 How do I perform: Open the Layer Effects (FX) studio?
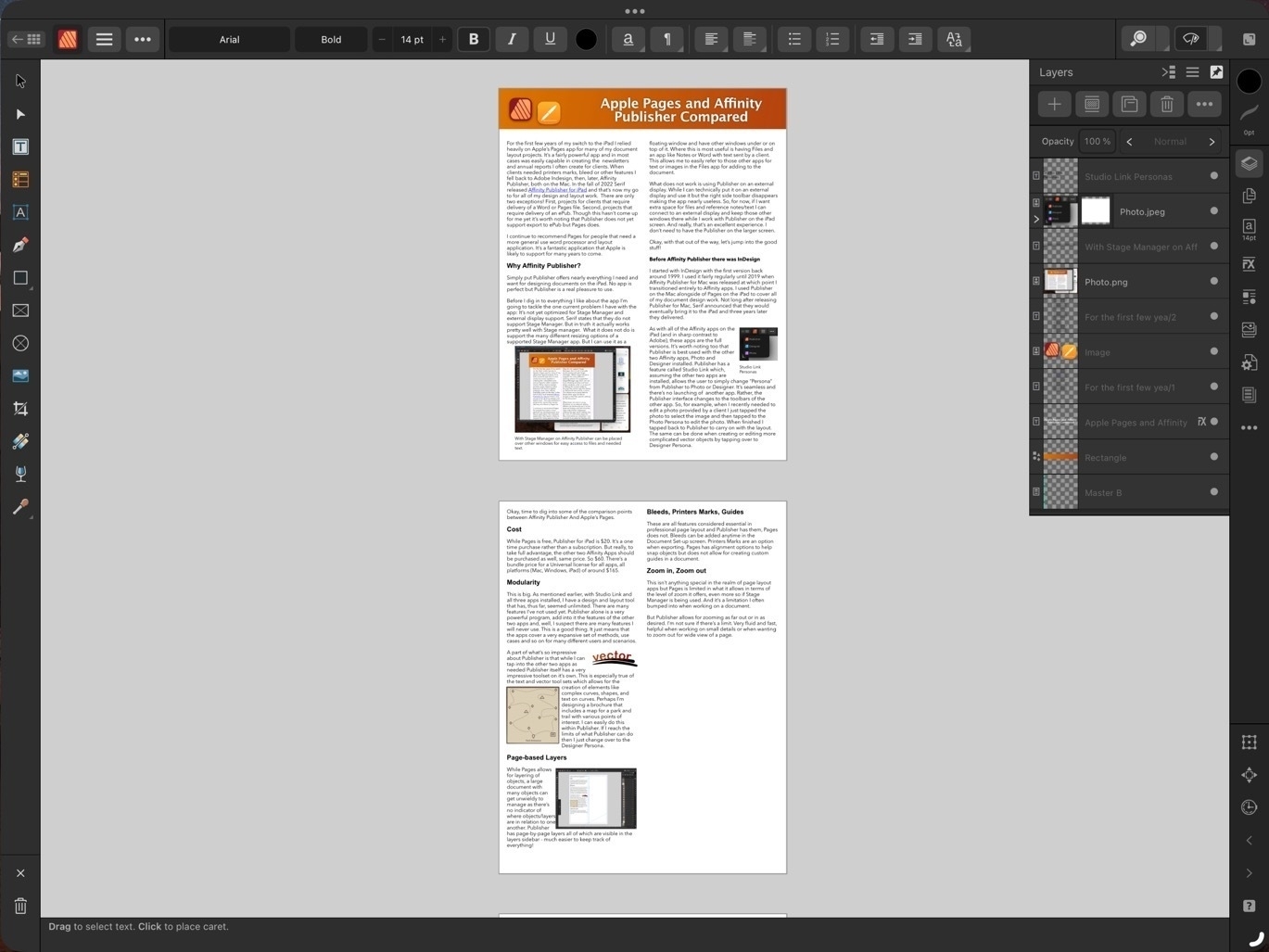[1249, 264]
